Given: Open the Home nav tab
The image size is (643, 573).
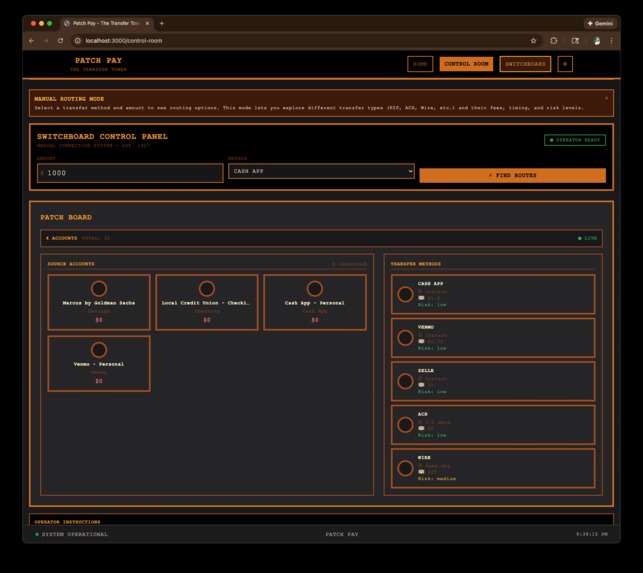Looking at the screenshot, I should click(420, 64).
